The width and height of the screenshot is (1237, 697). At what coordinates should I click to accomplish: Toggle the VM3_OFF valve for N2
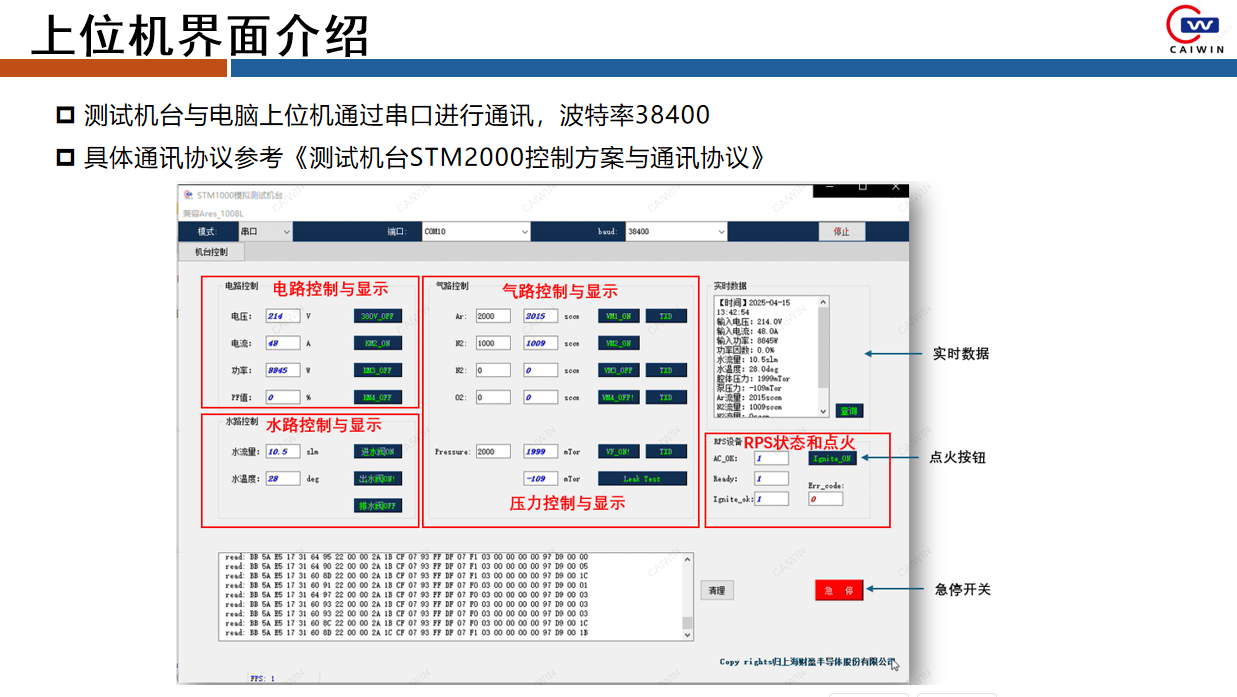click(618, 370)
